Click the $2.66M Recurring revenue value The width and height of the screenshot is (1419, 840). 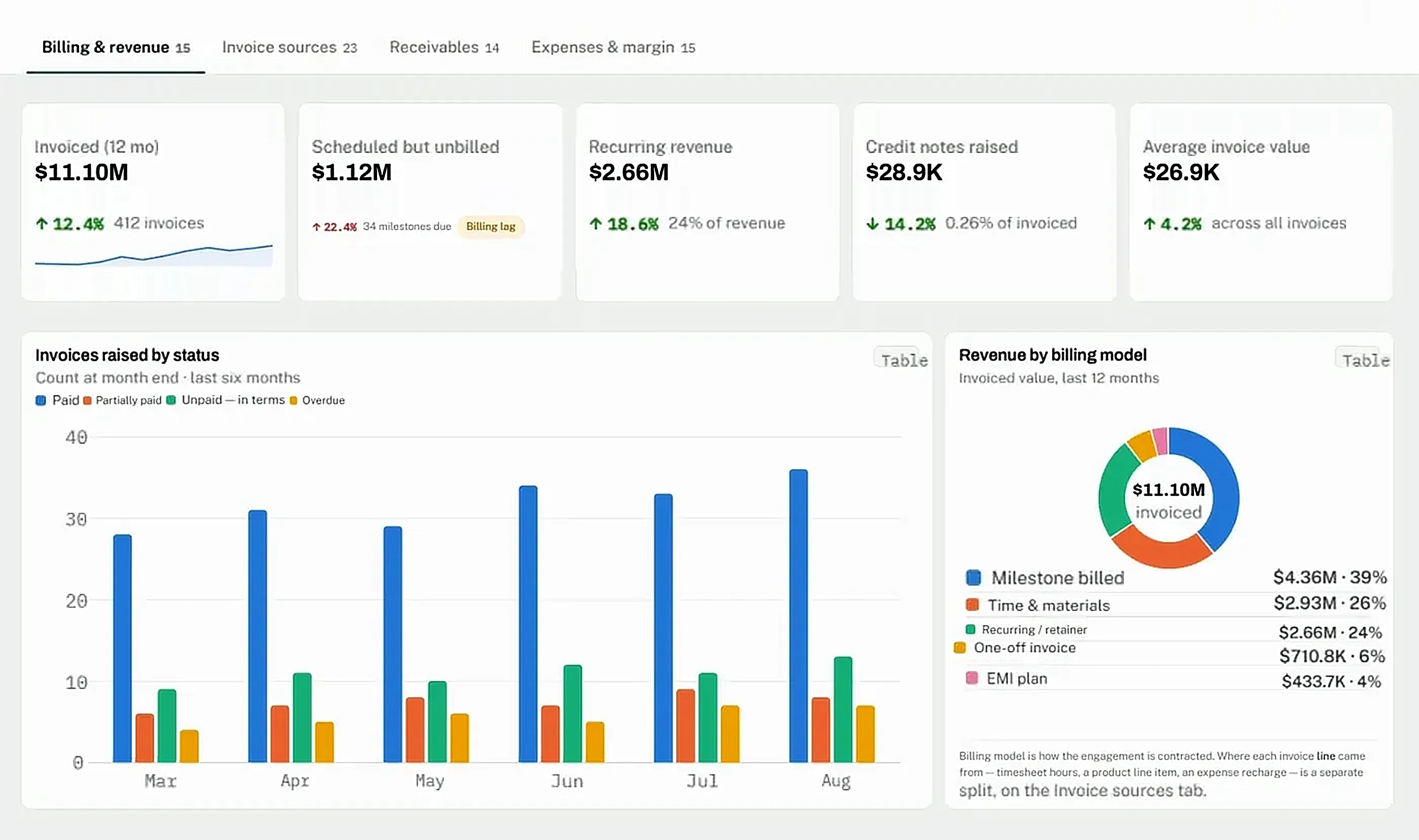(x=628, y=172)
